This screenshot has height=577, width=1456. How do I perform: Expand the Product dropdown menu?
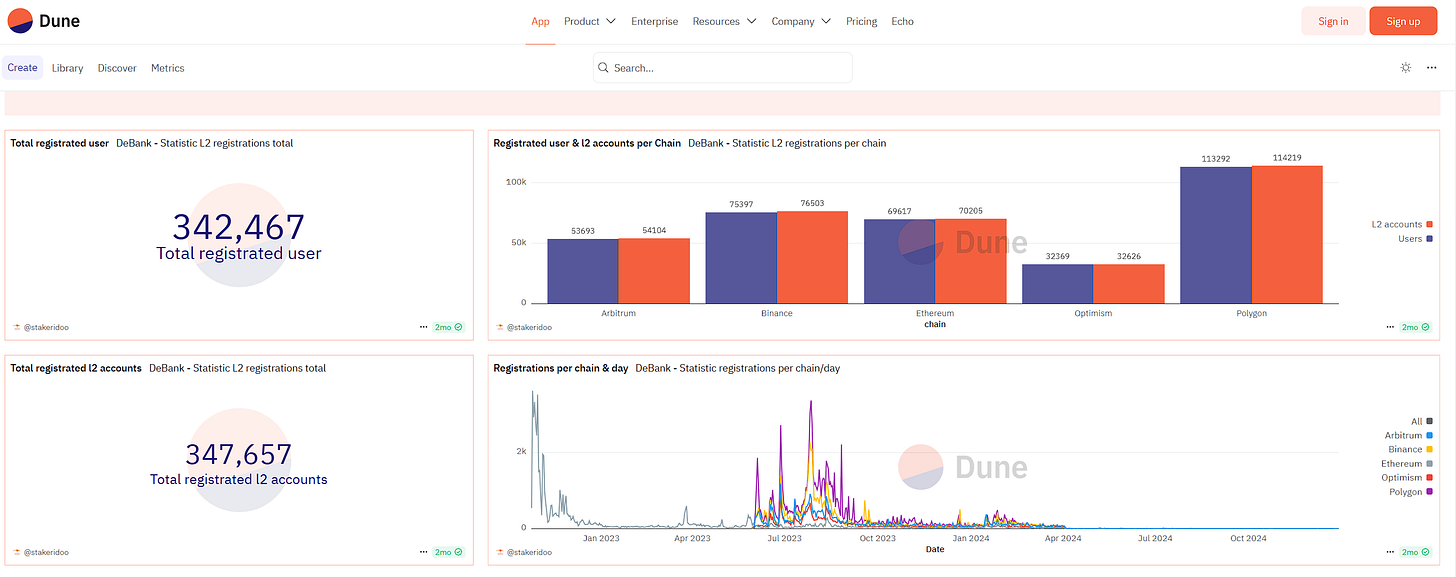pos(590,21)
